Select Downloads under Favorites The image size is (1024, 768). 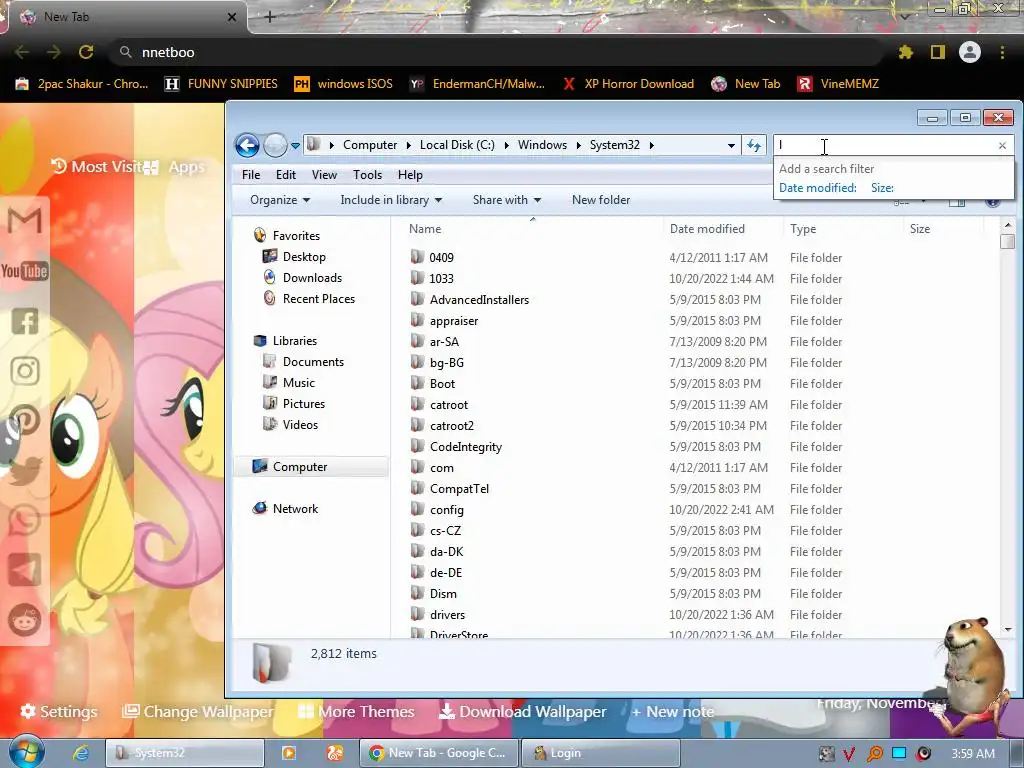tap(312, 278)
